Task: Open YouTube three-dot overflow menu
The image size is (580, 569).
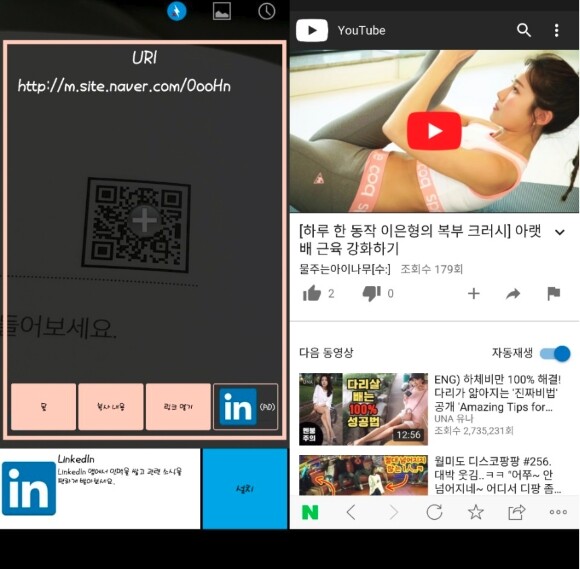Action: tap(556, 30)
